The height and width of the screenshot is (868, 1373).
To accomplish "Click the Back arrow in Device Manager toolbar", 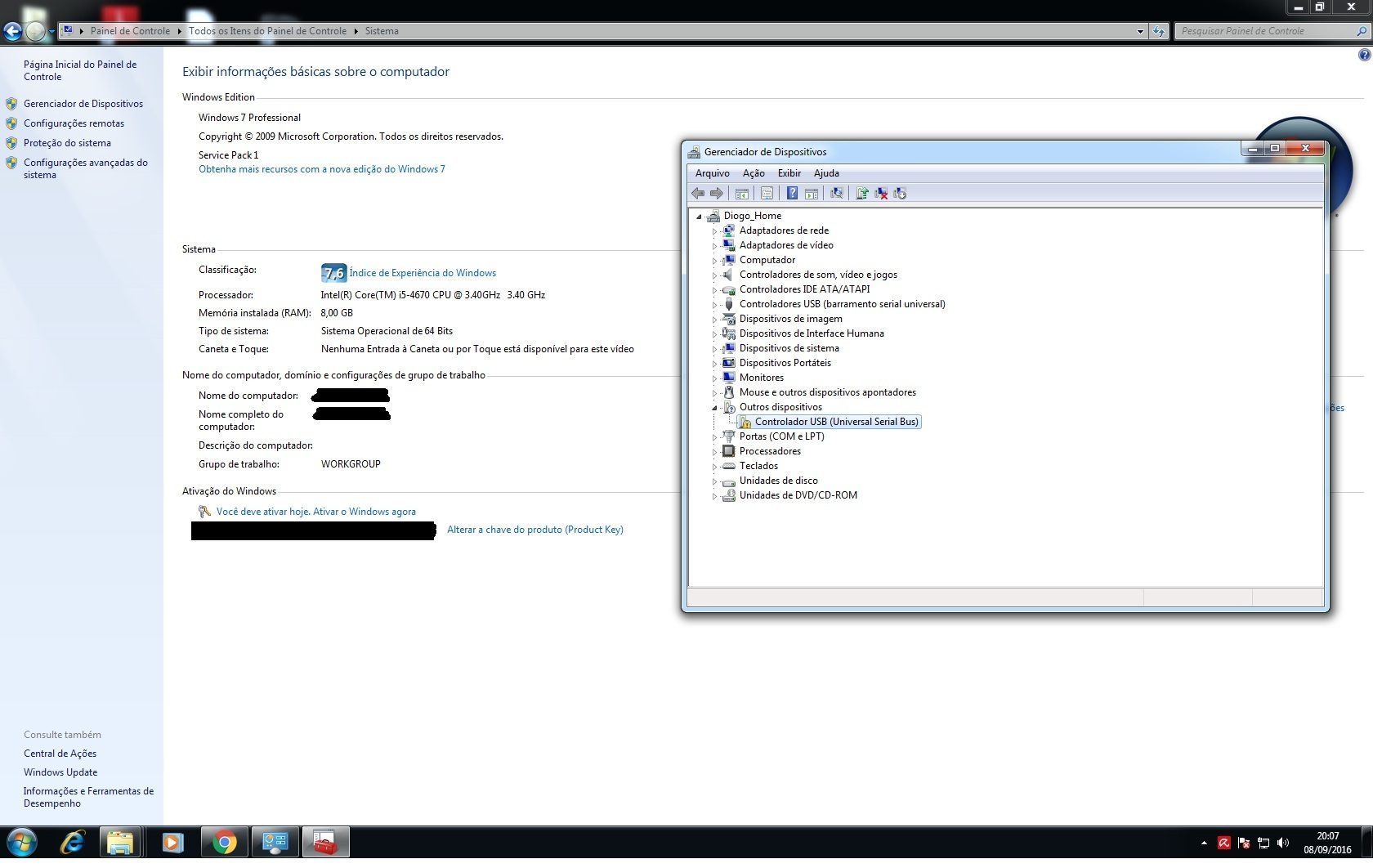I will coord(697,194).
